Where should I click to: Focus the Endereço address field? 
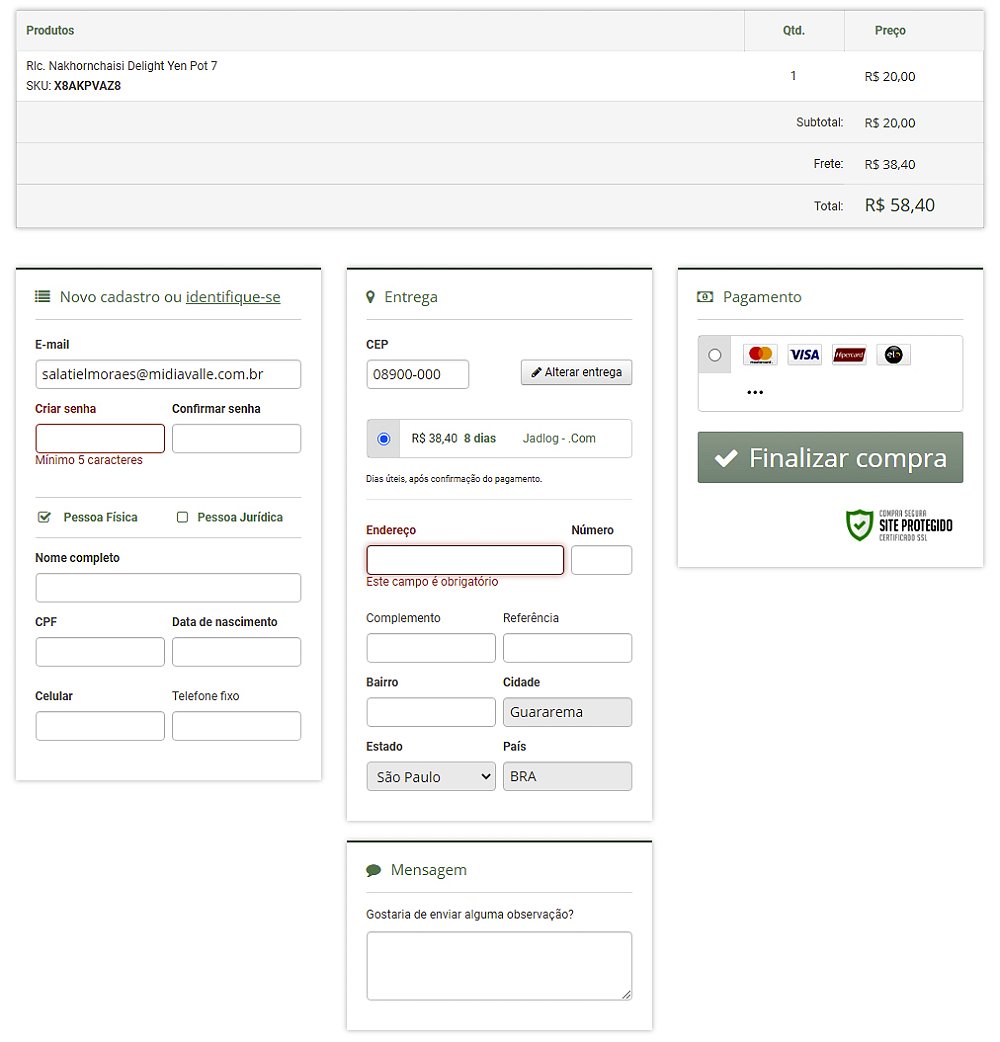(465, 560)
